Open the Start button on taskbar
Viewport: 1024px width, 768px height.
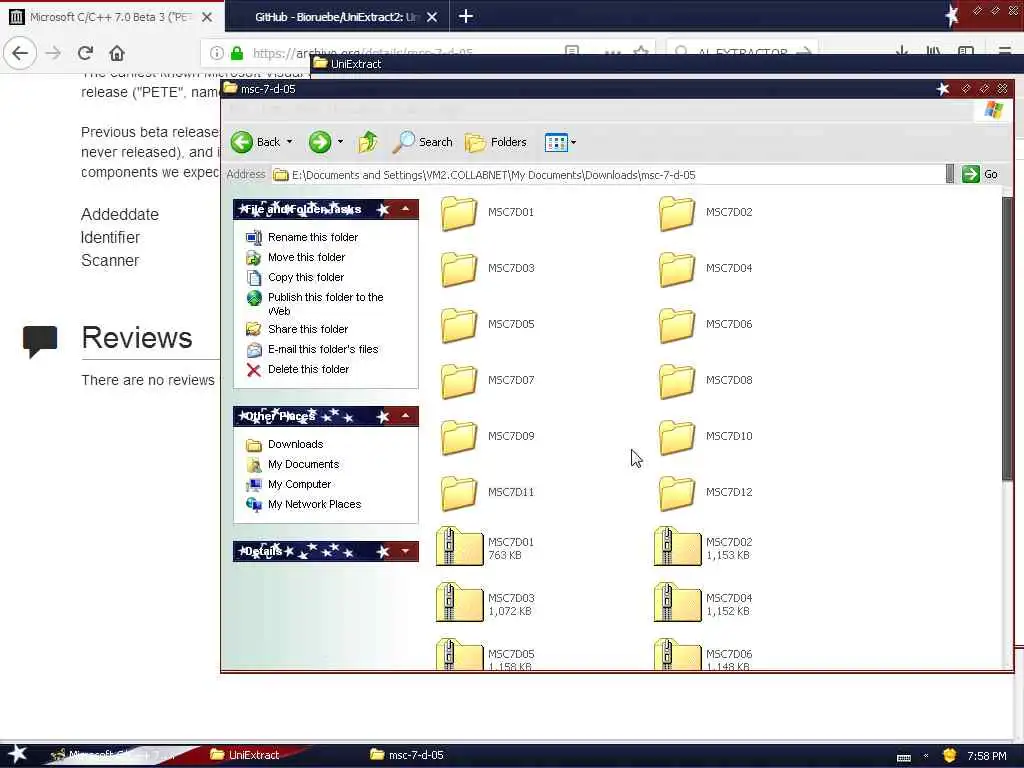(x=17, y=754)
